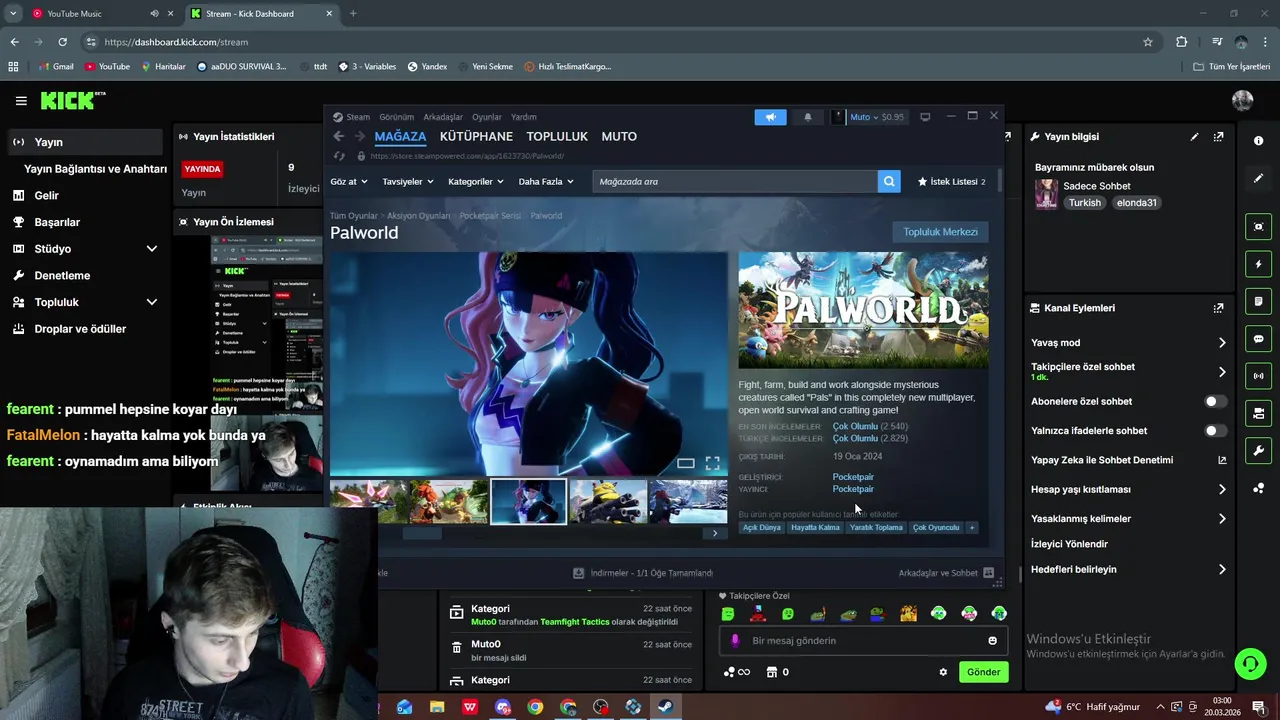Click the Bir mesaj gönderin field
The height and width of the screenshot is (720, 1280).
pyautogui.click(x=863, y=641)
